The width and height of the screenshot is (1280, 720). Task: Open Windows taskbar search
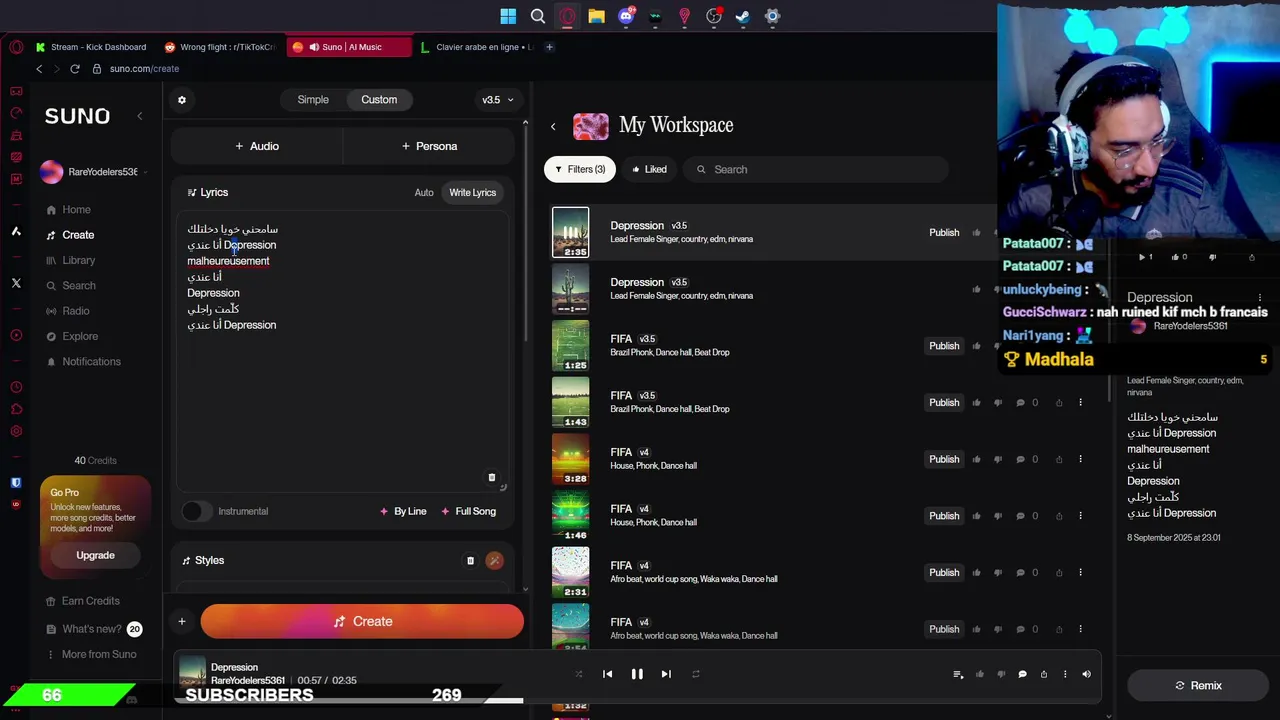click(538, 16)
